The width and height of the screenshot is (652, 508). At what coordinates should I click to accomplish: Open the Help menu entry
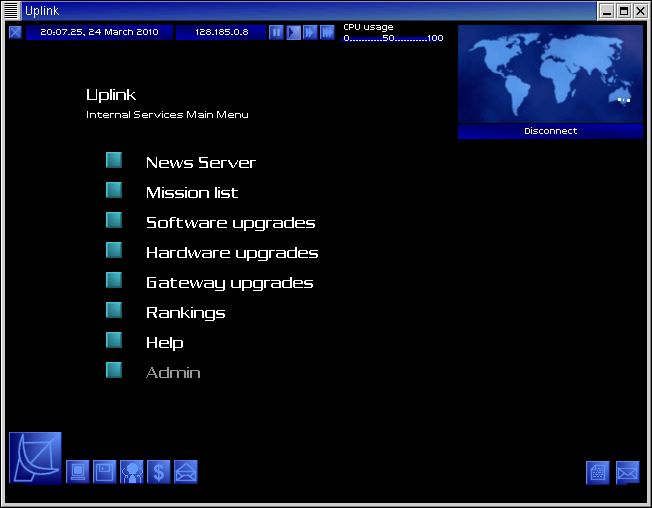pos(165,343)
